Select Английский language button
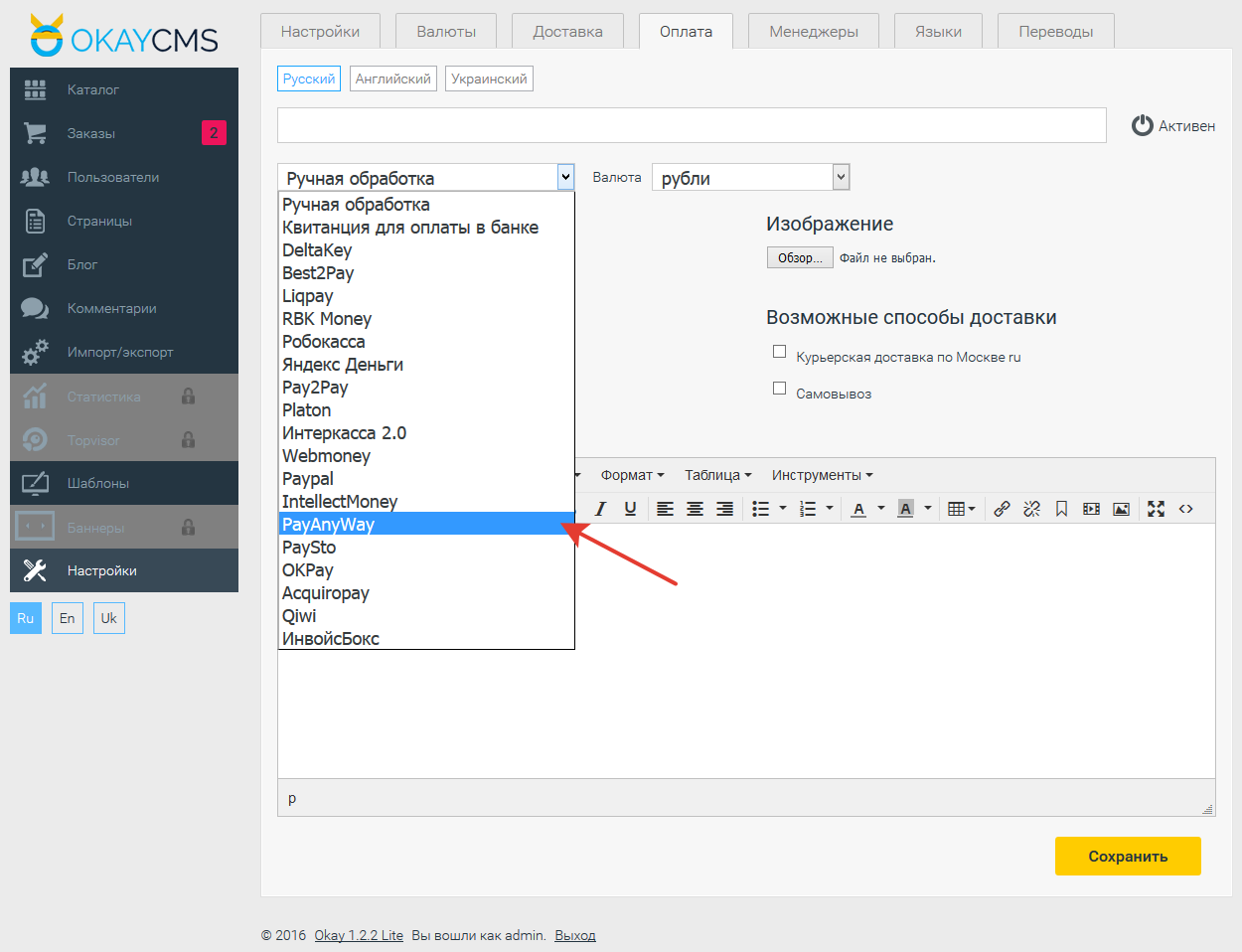Image resolution: width=1242 pixels, height=952 pixels. coord(393,79)
